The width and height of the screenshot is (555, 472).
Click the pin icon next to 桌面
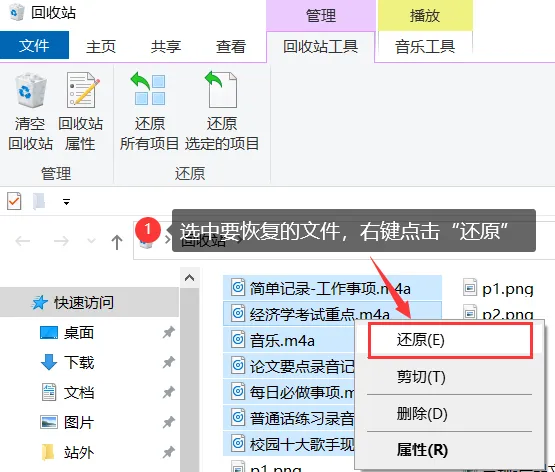[x=168, y=332]
